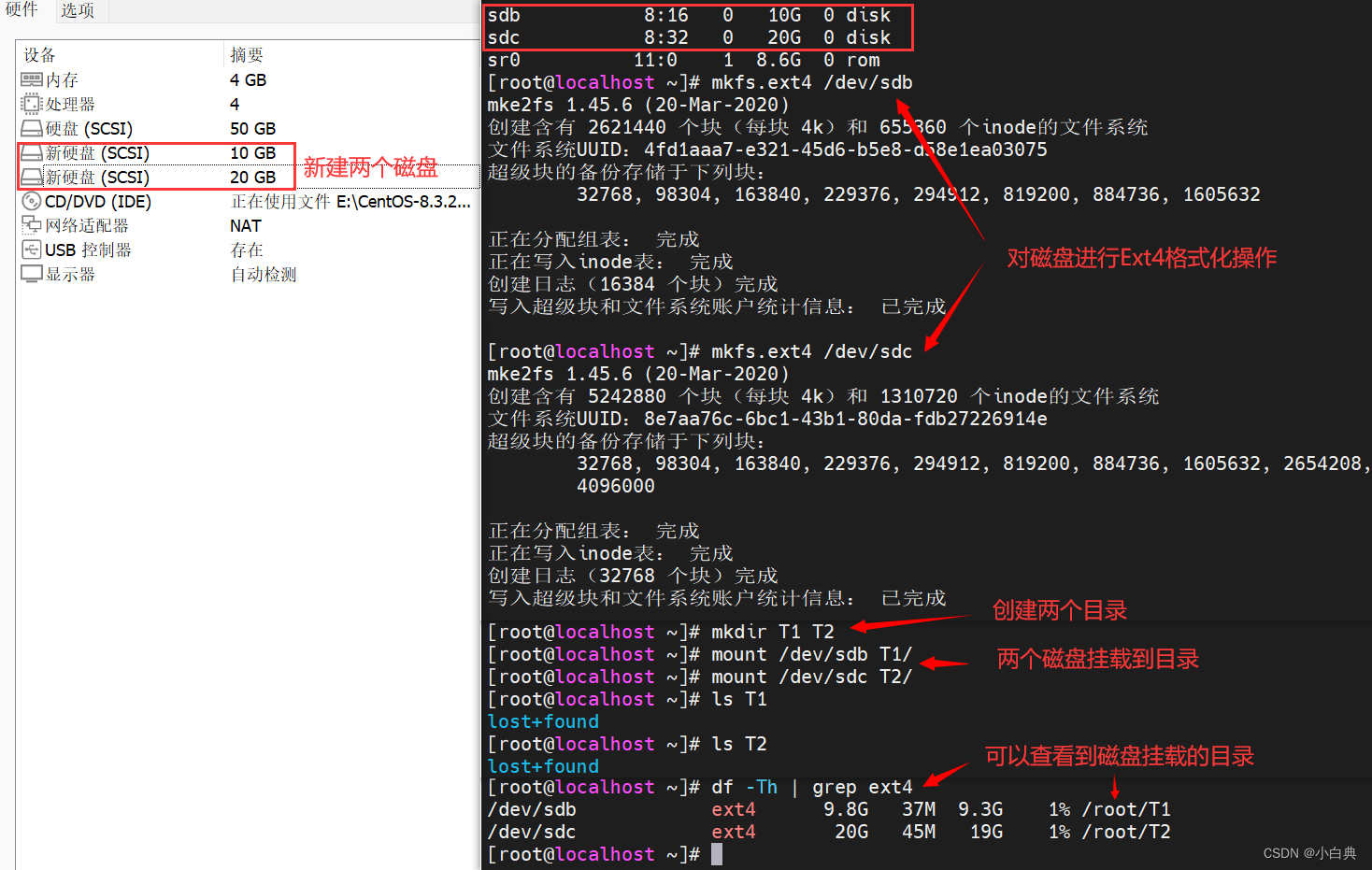The width and height of the screenshot is (1372, 870).
Task: Select the 内存 memory device icon
Action: (x=32, y=80)
